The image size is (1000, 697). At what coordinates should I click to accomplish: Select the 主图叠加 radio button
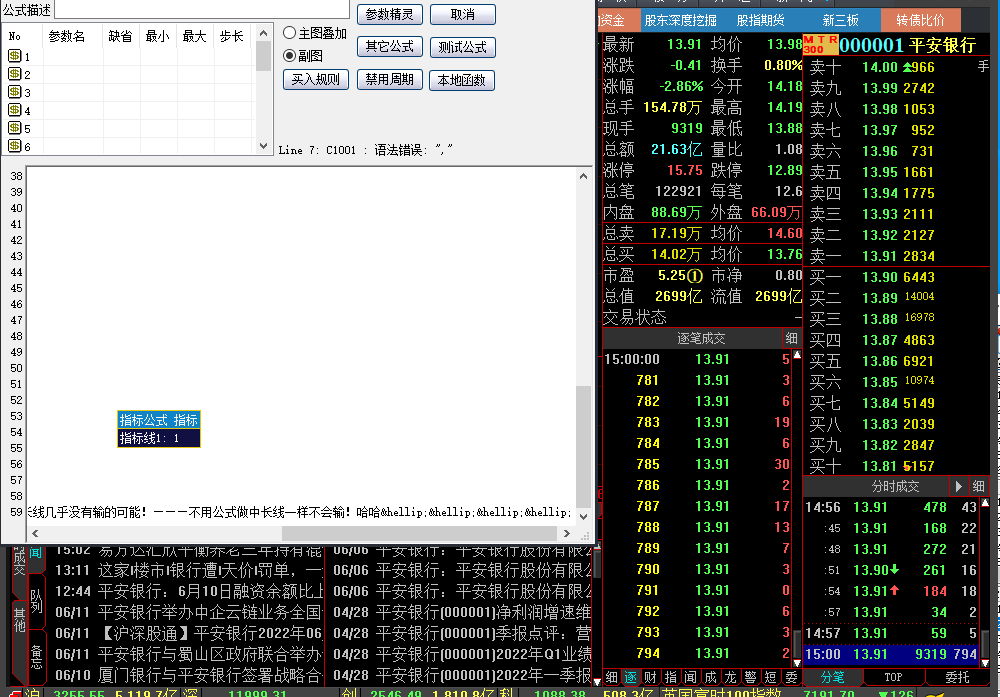point(290,33)
